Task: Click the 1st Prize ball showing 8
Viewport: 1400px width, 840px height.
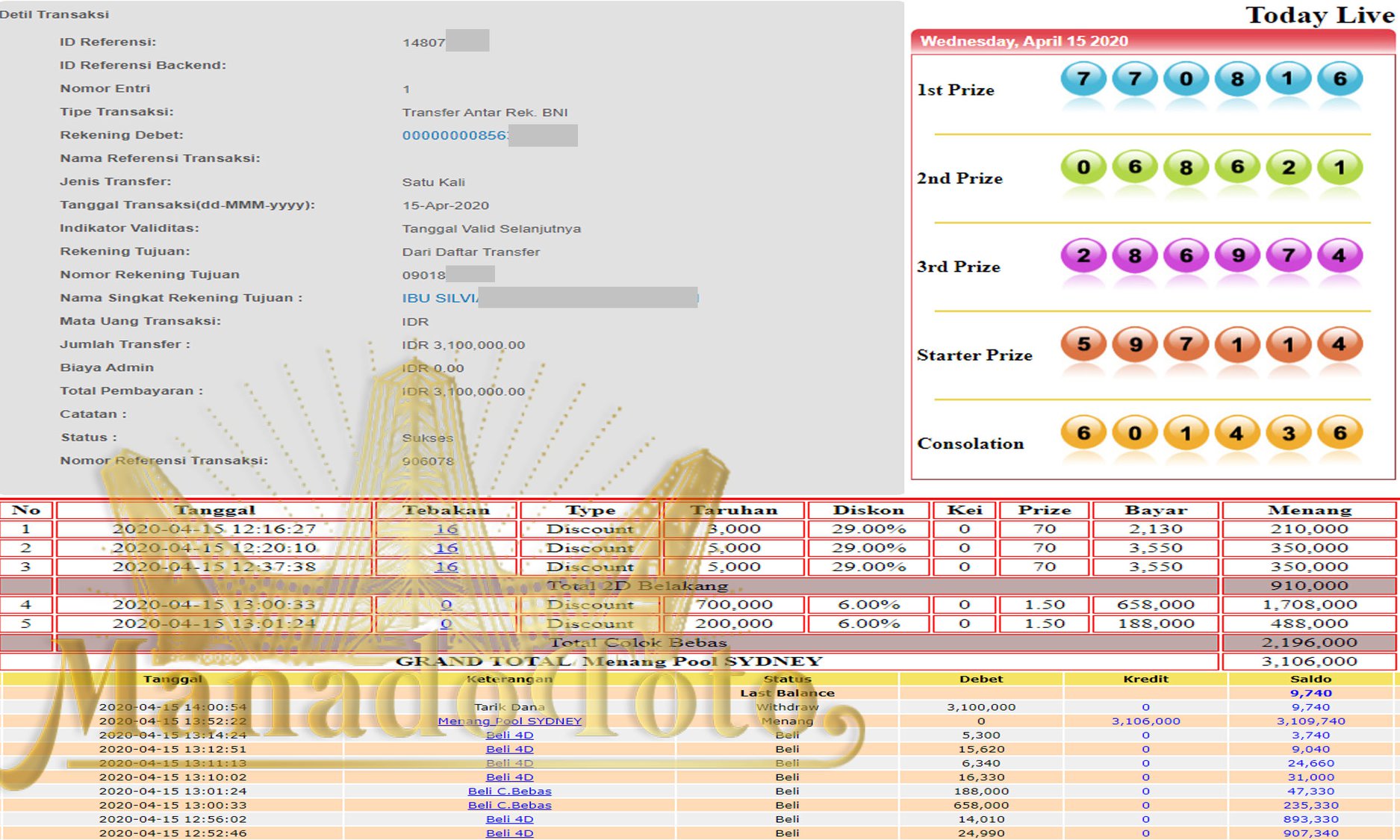Action: click(x=1237, y=78)
